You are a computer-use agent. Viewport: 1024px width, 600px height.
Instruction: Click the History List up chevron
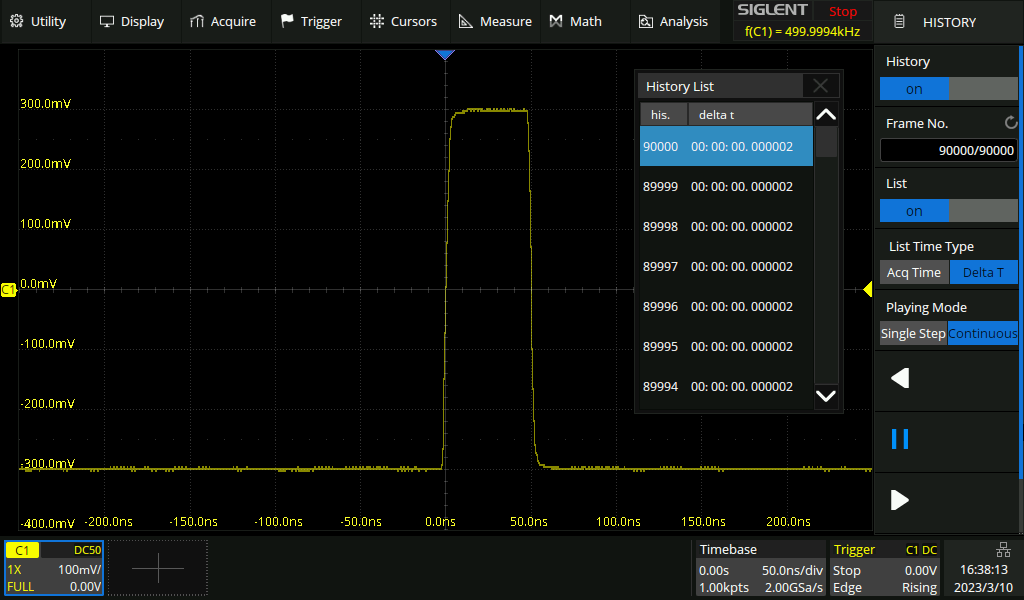826,115
